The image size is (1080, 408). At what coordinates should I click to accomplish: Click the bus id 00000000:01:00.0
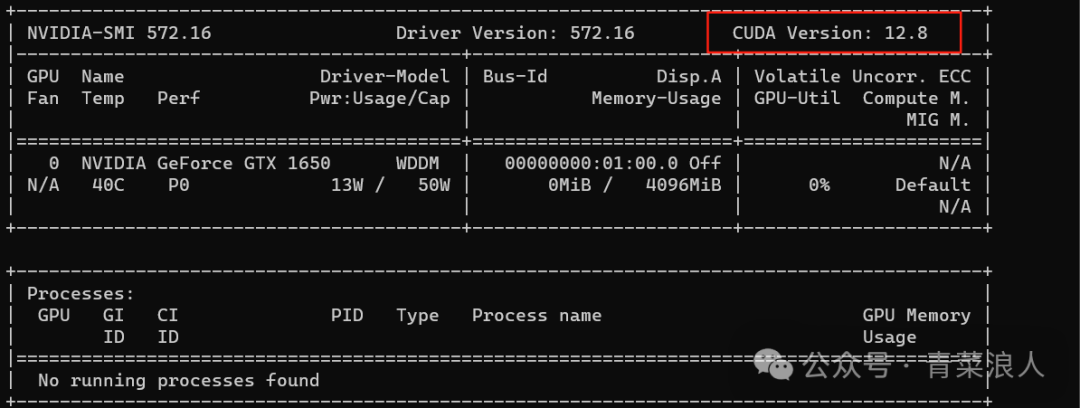click(592, 163)
